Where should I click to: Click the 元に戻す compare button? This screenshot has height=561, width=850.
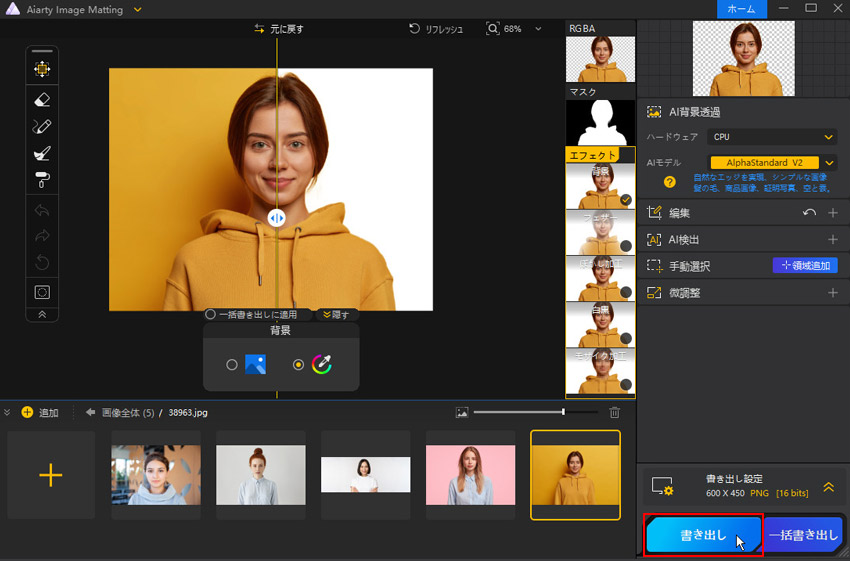tap(279, 29)
